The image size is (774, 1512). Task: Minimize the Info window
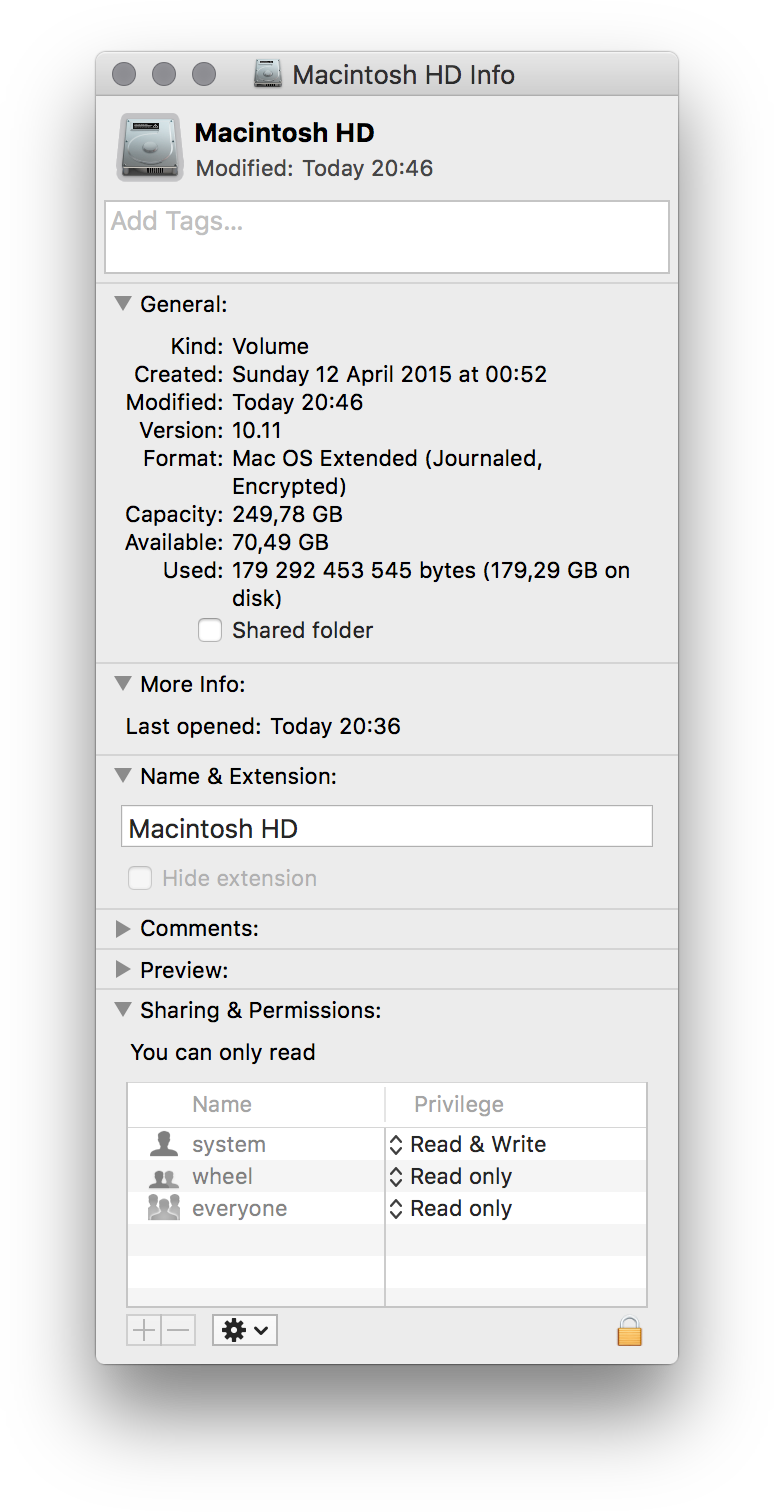tap(164, 74)
